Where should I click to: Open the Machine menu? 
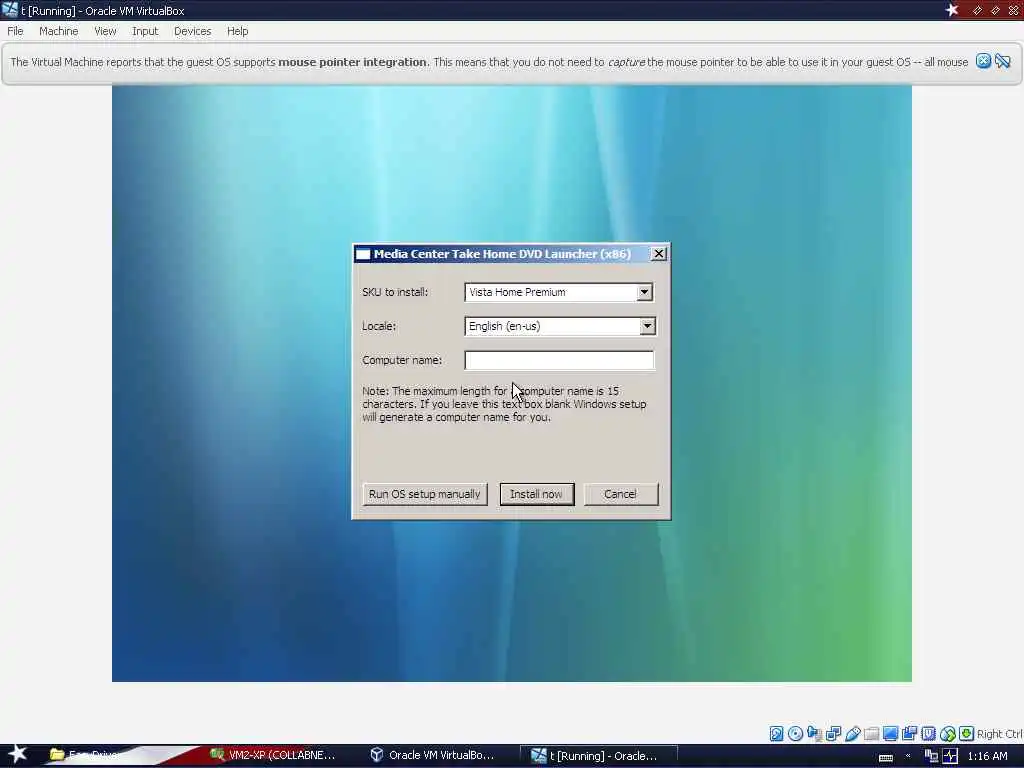pyautogui.click(x=58, y=31)
